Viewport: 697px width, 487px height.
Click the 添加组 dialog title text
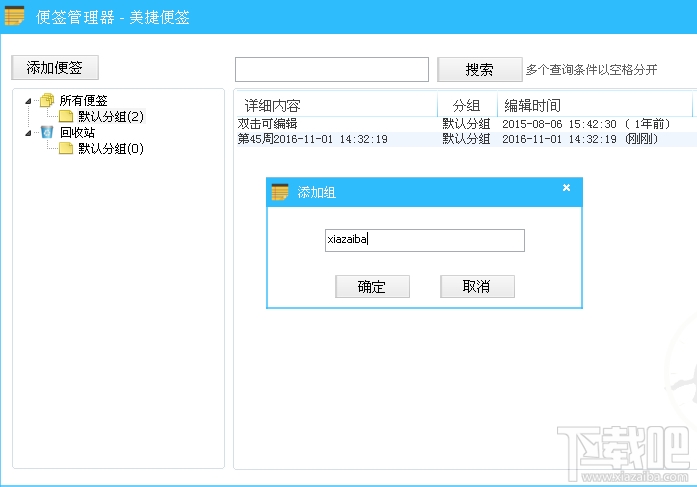point(316,192)
